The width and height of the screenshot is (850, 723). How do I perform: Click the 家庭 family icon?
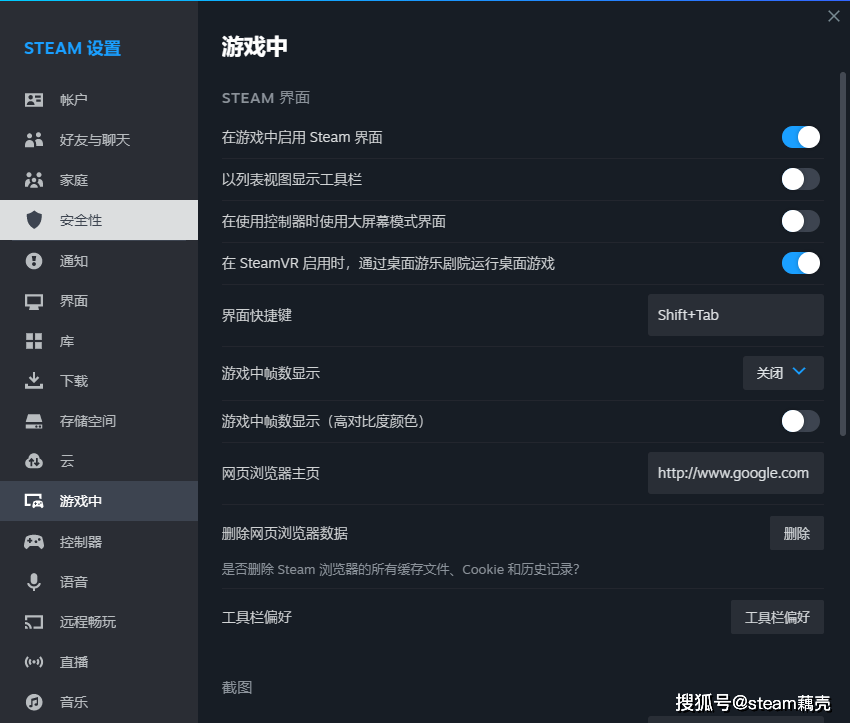point(34,180)
